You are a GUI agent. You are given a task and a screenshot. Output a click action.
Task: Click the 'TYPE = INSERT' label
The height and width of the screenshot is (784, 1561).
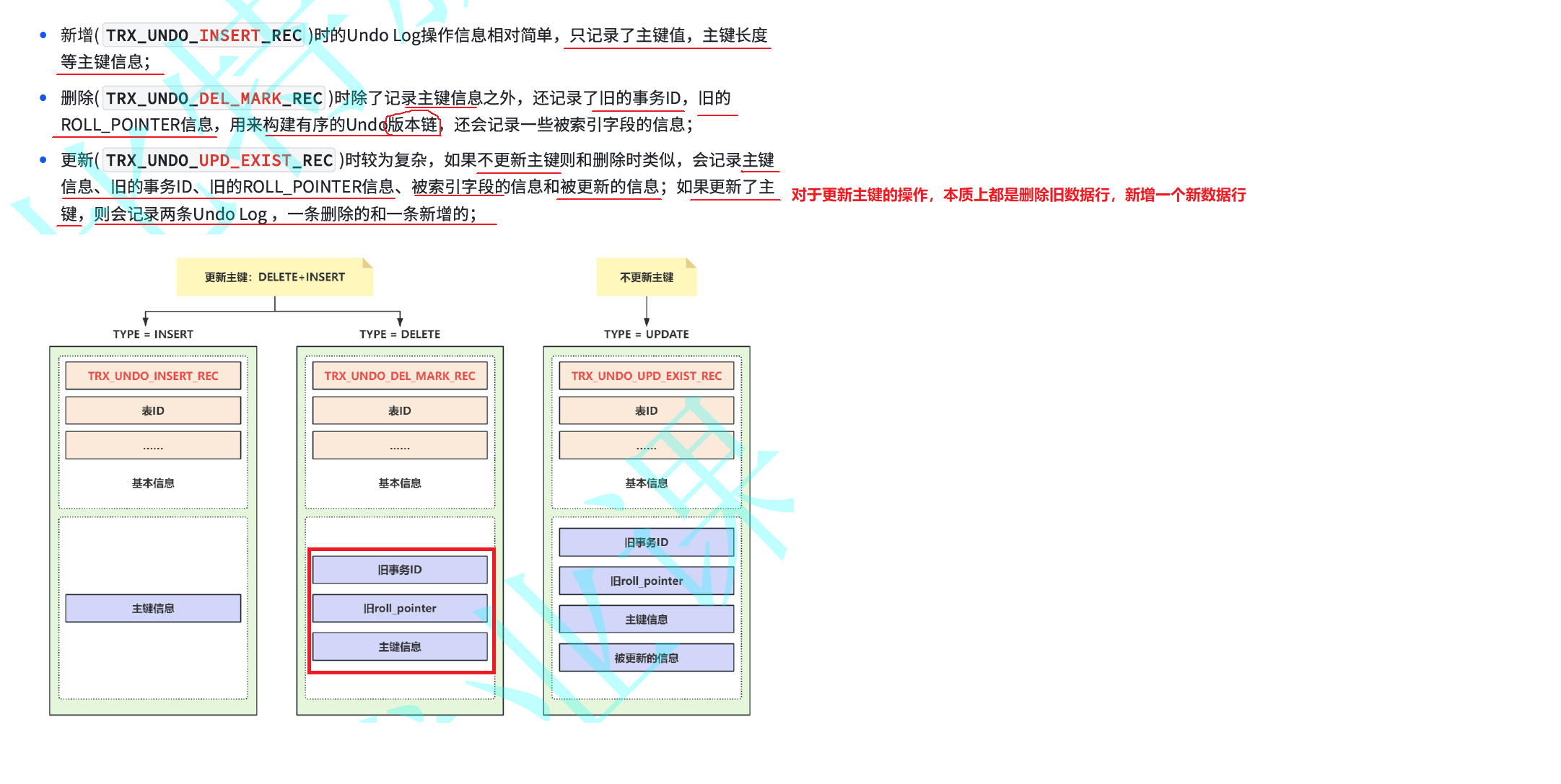point(153,334)
